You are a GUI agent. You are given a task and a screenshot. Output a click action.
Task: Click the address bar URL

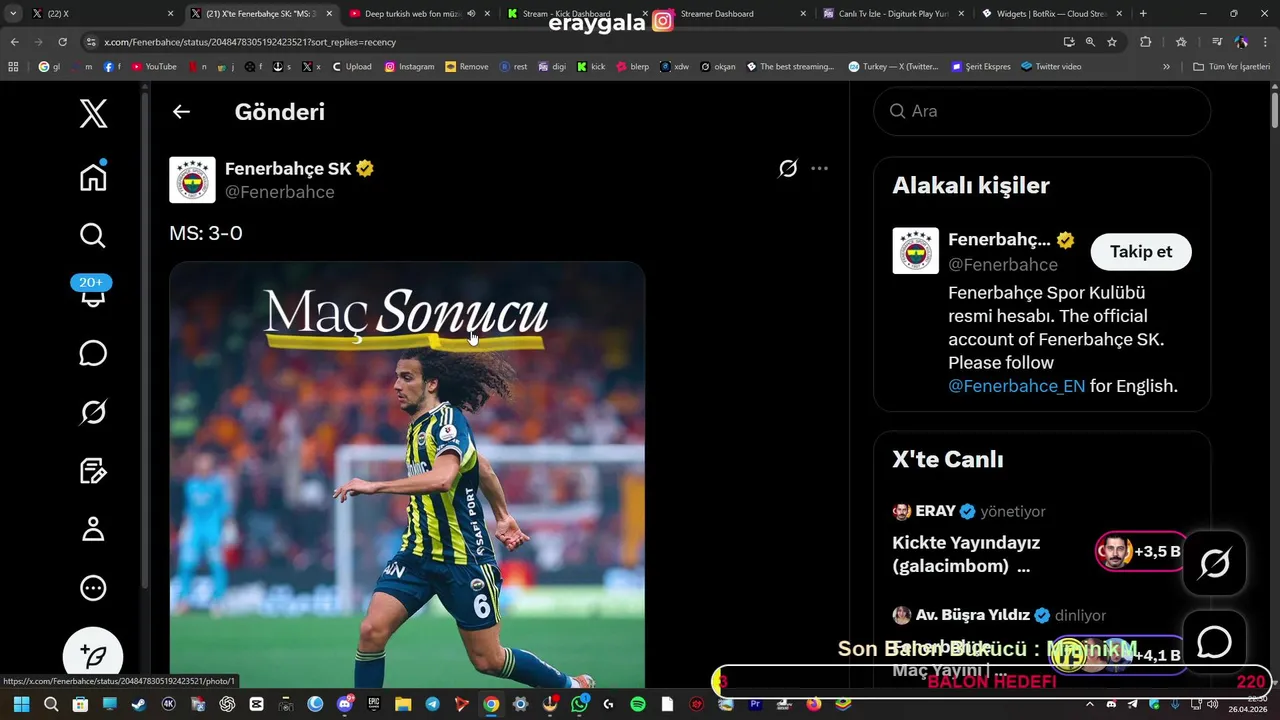tap(250, 42)
